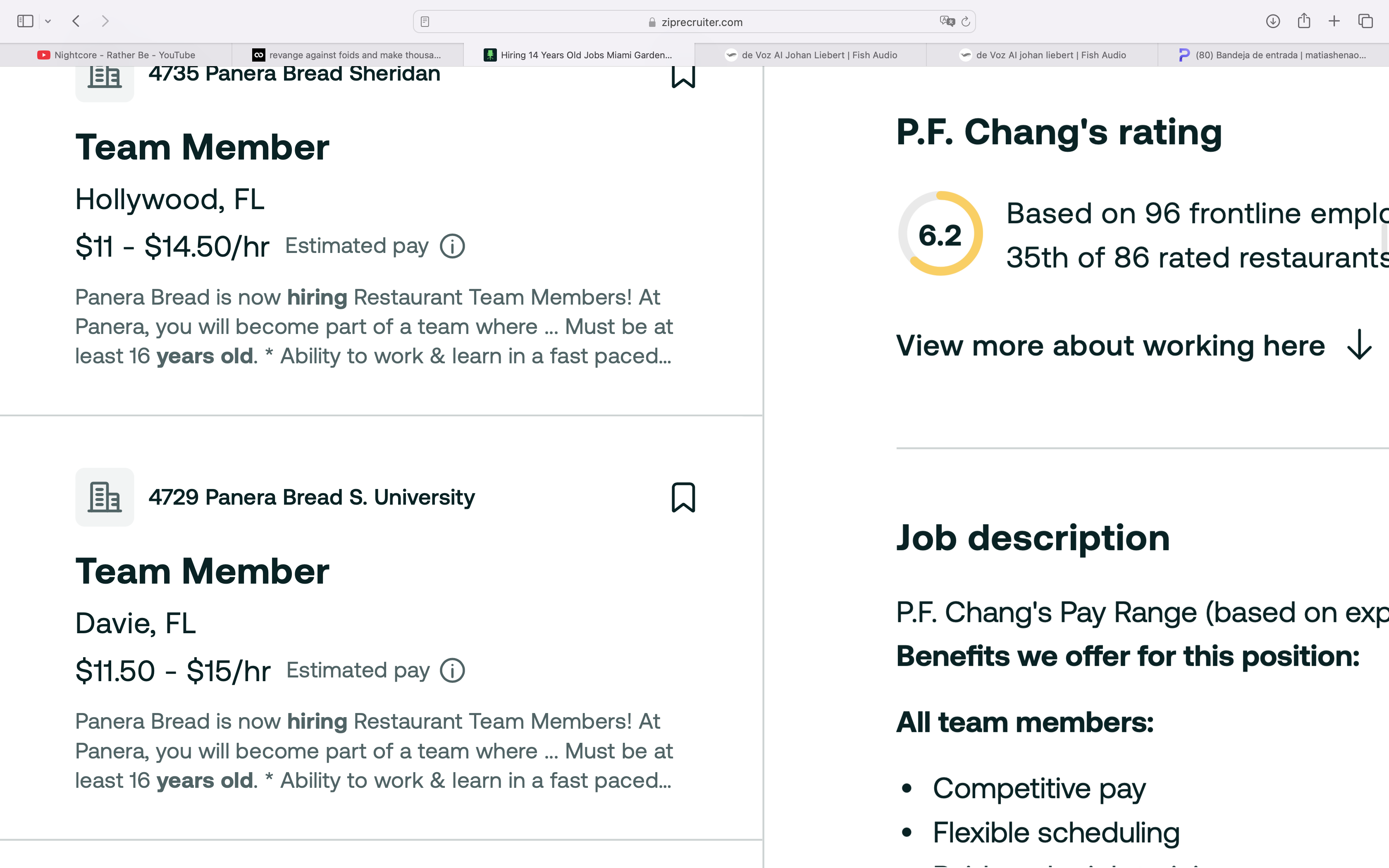Click the ziprecruiter.com address field

(694, 22)
